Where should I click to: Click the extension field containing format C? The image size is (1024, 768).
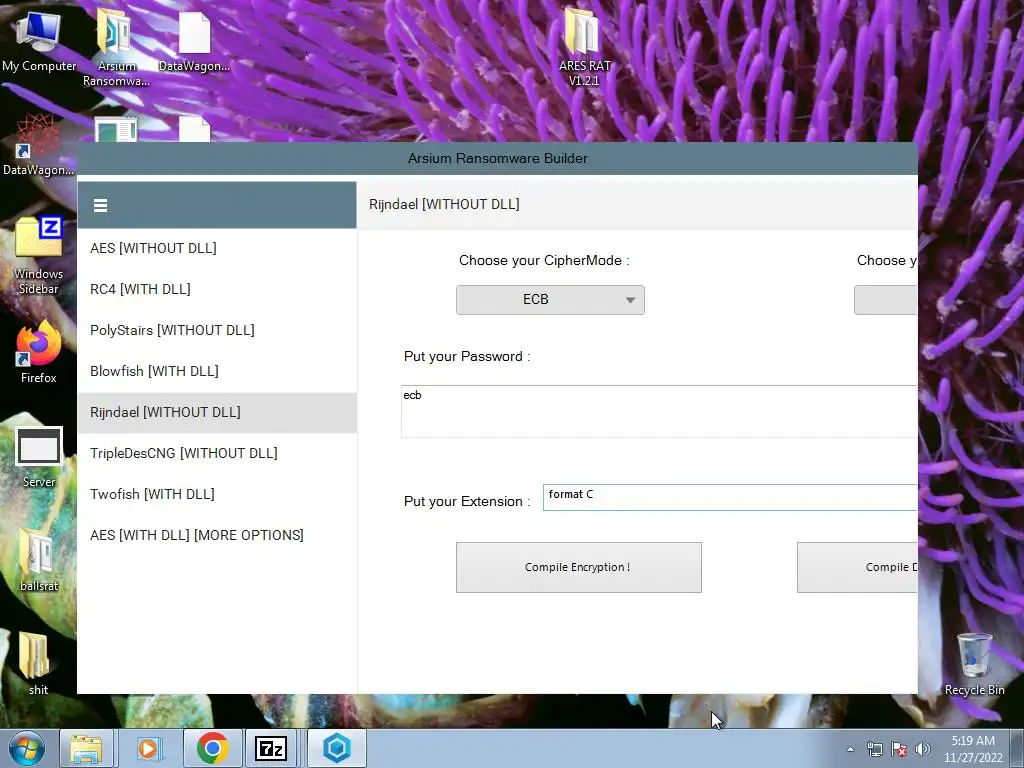pyautogui.click(x=730, y=498)
